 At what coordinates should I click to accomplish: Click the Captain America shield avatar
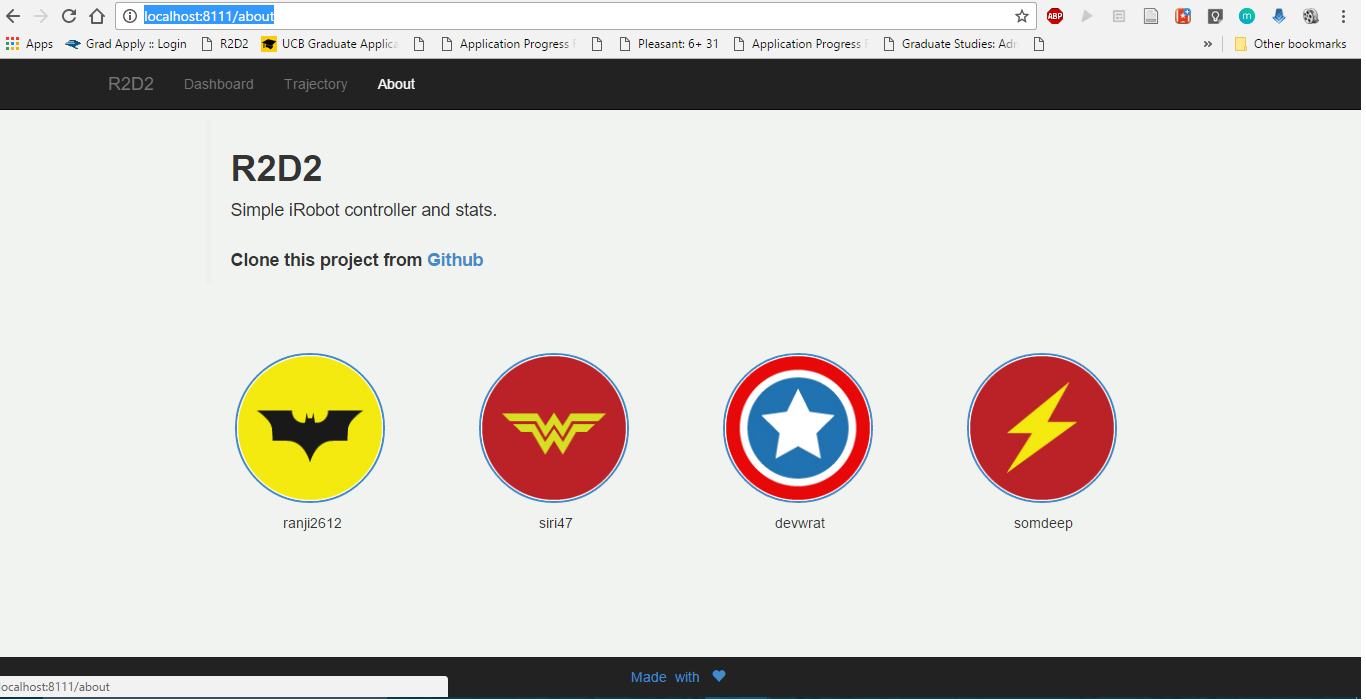point(798,428)
